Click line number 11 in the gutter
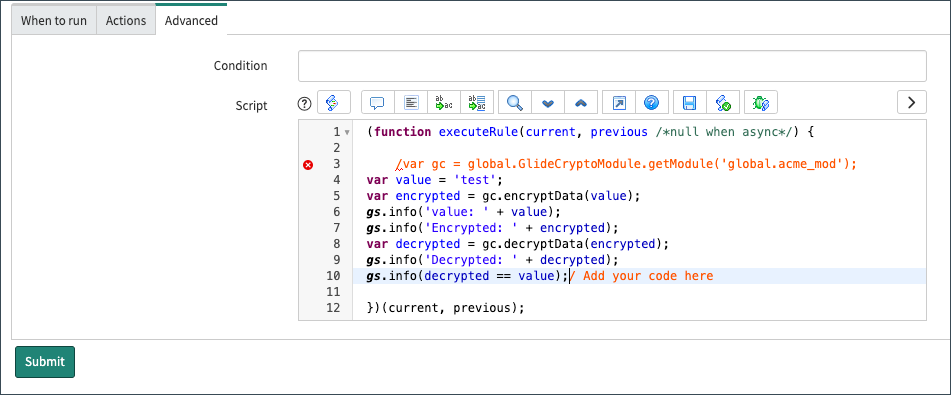951x395 pixels. 334,292
